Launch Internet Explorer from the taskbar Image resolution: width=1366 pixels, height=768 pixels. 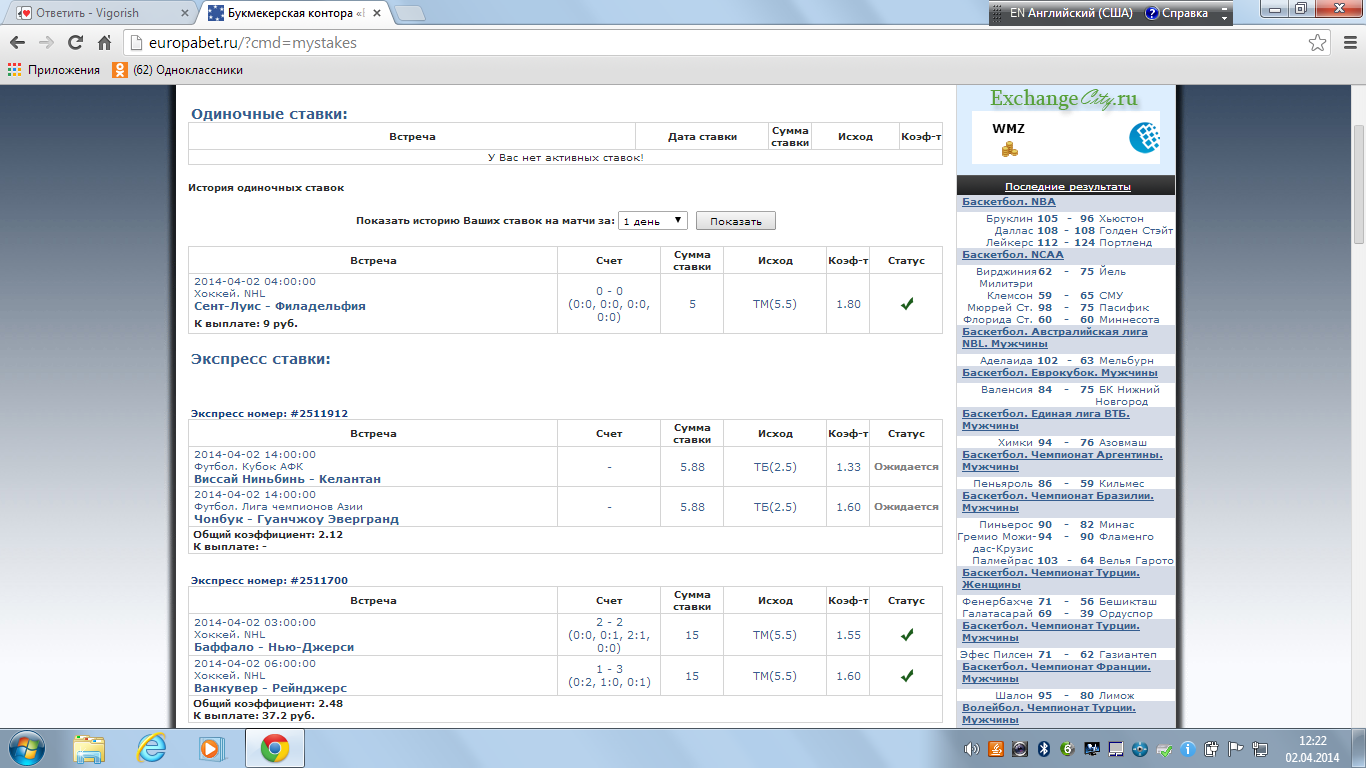pyautogui.click(x=151, y=748)
